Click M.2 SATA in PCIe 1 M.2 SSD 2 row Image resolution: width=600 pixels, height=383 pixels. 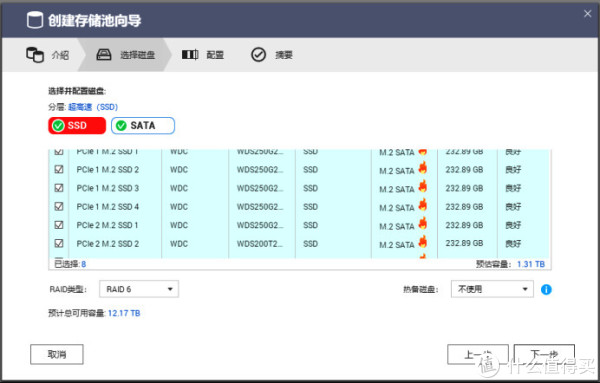[397, 171]
